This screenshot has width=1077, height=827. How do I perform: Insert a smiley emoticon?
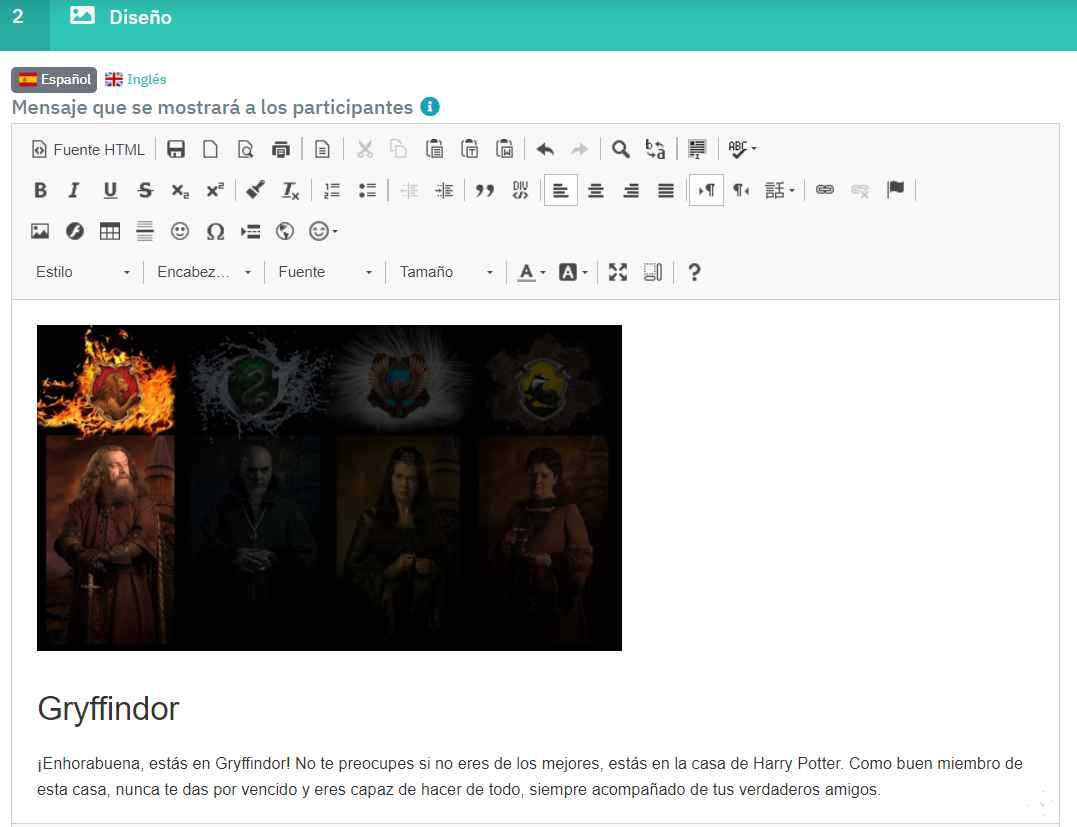180,231
